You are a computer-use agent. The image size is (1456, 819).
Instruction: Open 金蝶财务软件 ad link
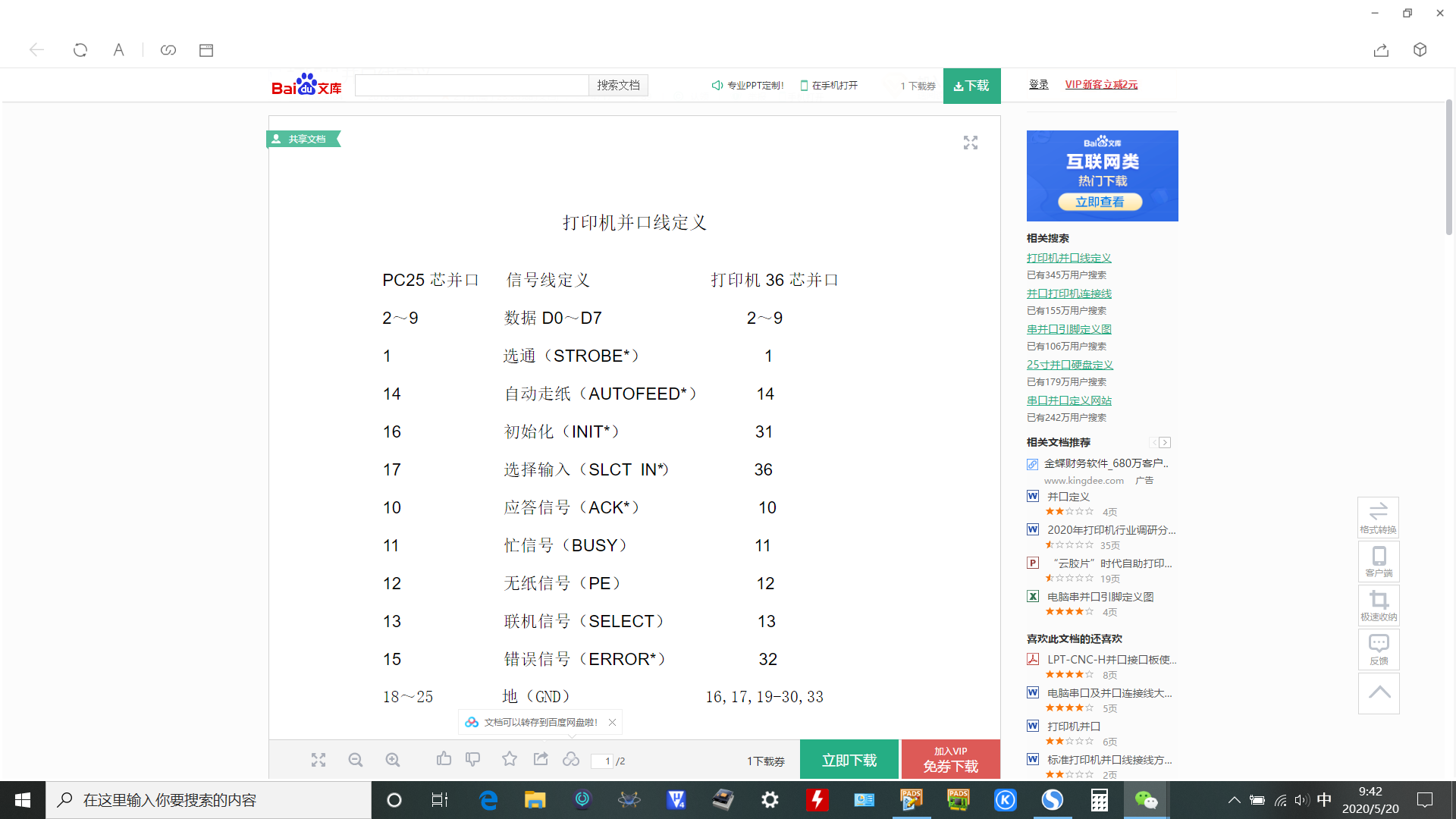click(1106, 463)
